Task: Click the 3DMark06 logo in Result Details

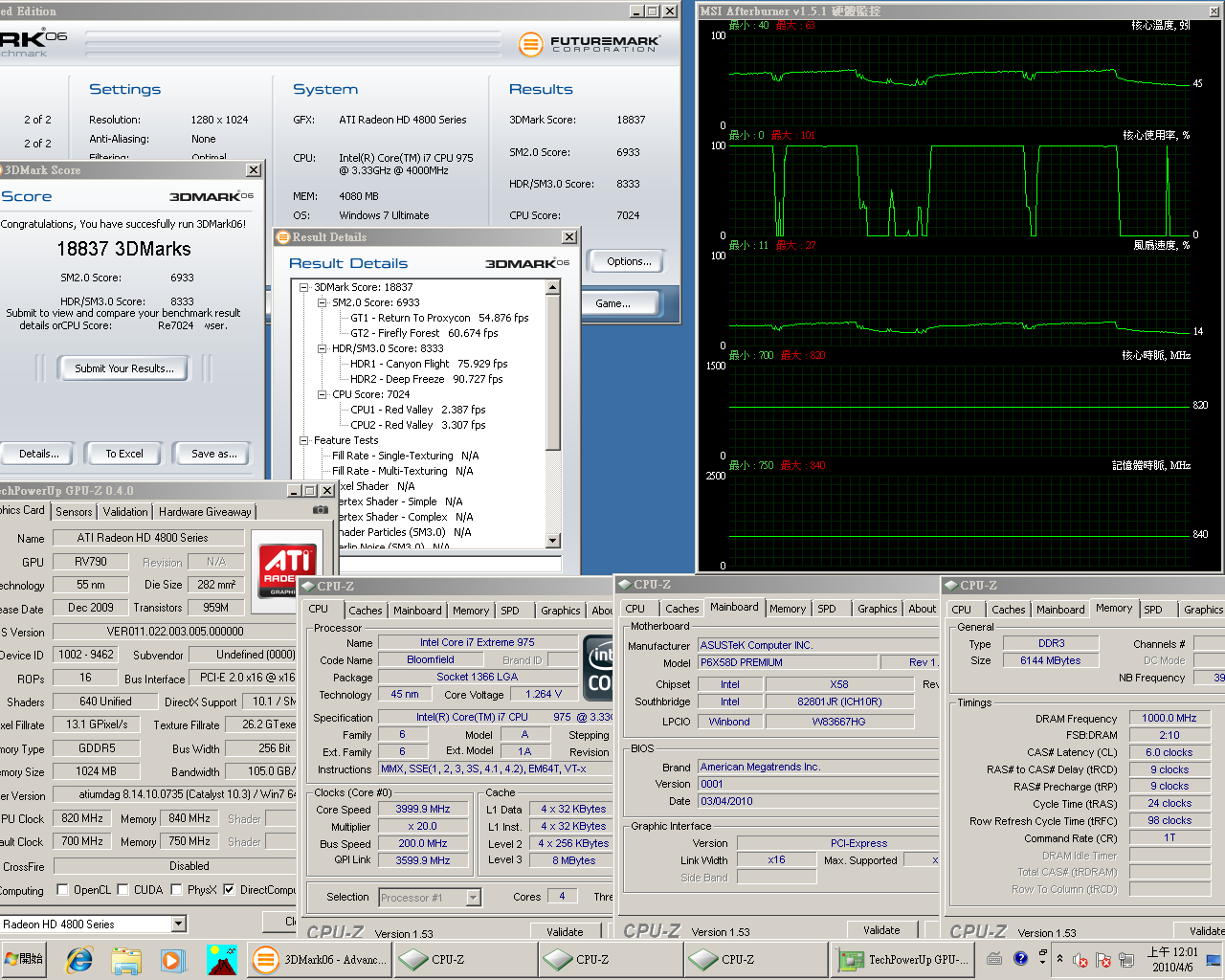Action: coord(526,263)
